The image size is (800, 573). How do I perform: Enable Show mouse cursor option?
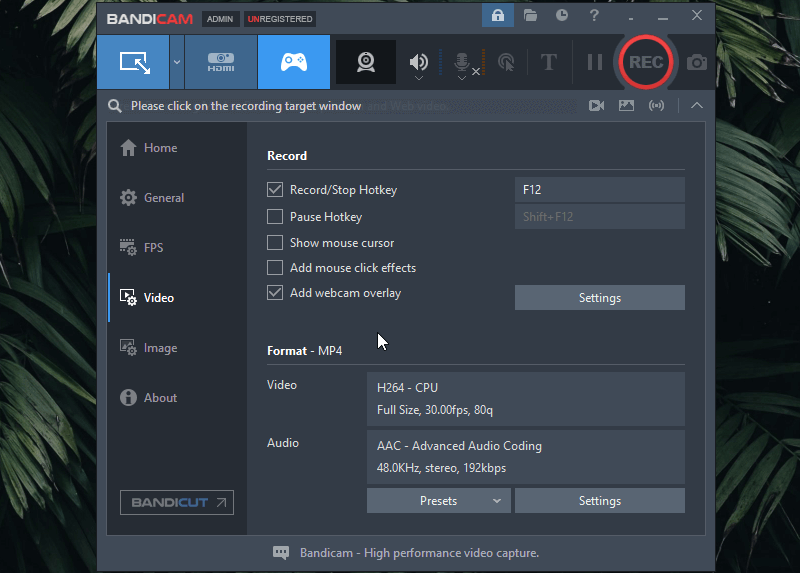[x=275, y=243]
